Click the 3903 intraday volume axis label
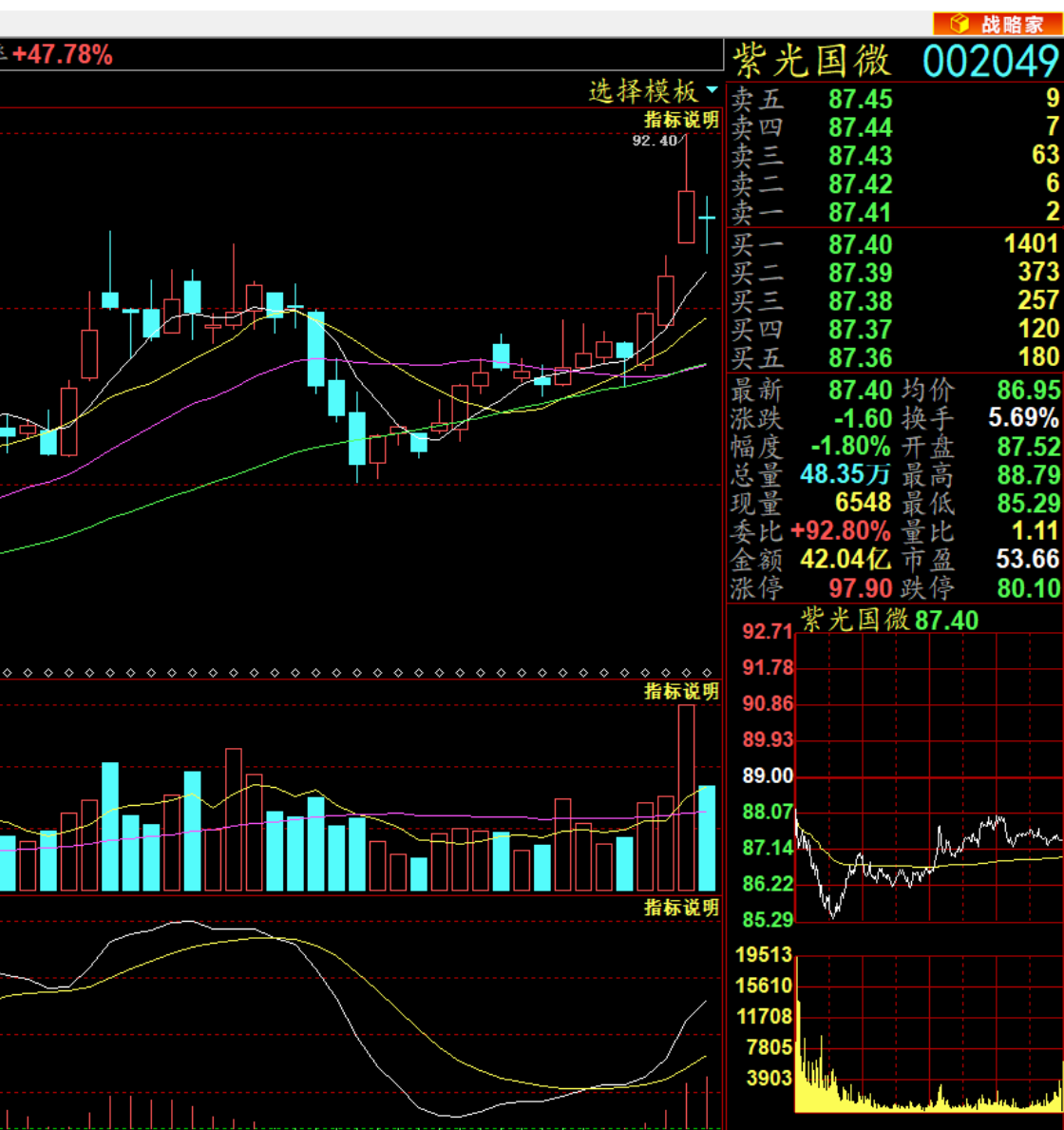 click(769, 1078)
